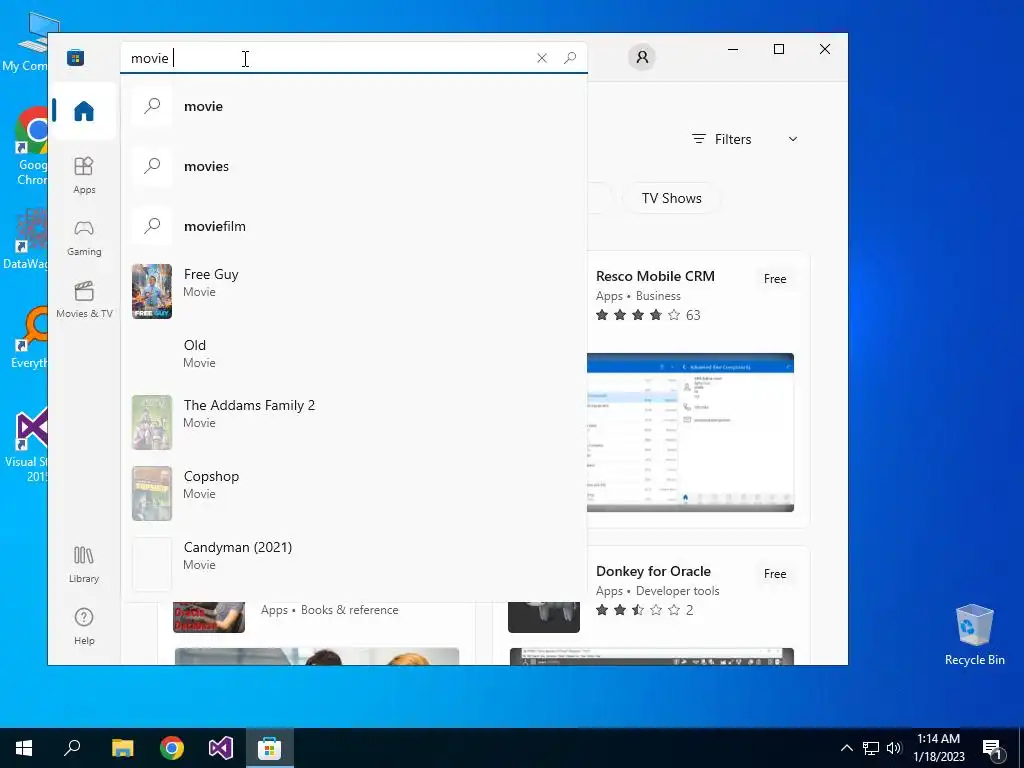Image resolution: width=1024 pixels, height=768 pixels.
Task: Open the Windows Start menu
Action: tap(24, 748)
